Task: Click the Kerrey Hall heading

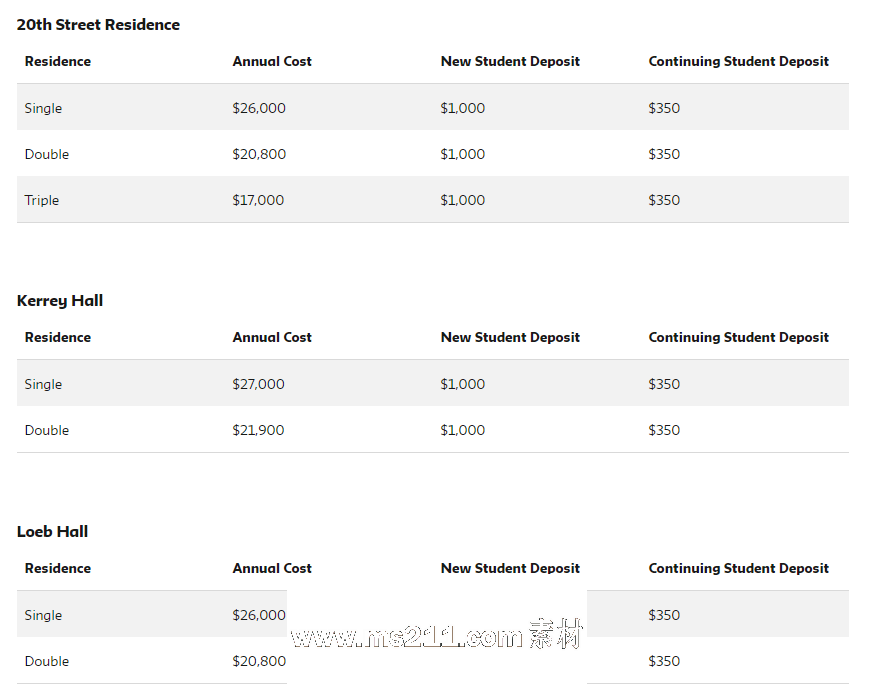Action: [x=60, y=301]
